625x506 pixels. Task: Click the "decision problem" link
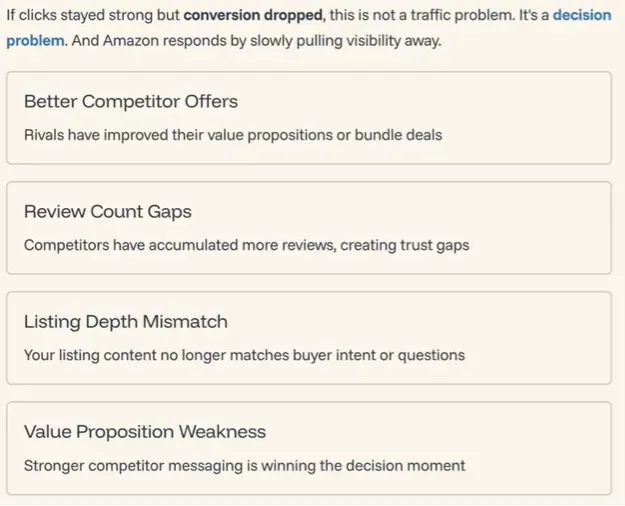581,17
